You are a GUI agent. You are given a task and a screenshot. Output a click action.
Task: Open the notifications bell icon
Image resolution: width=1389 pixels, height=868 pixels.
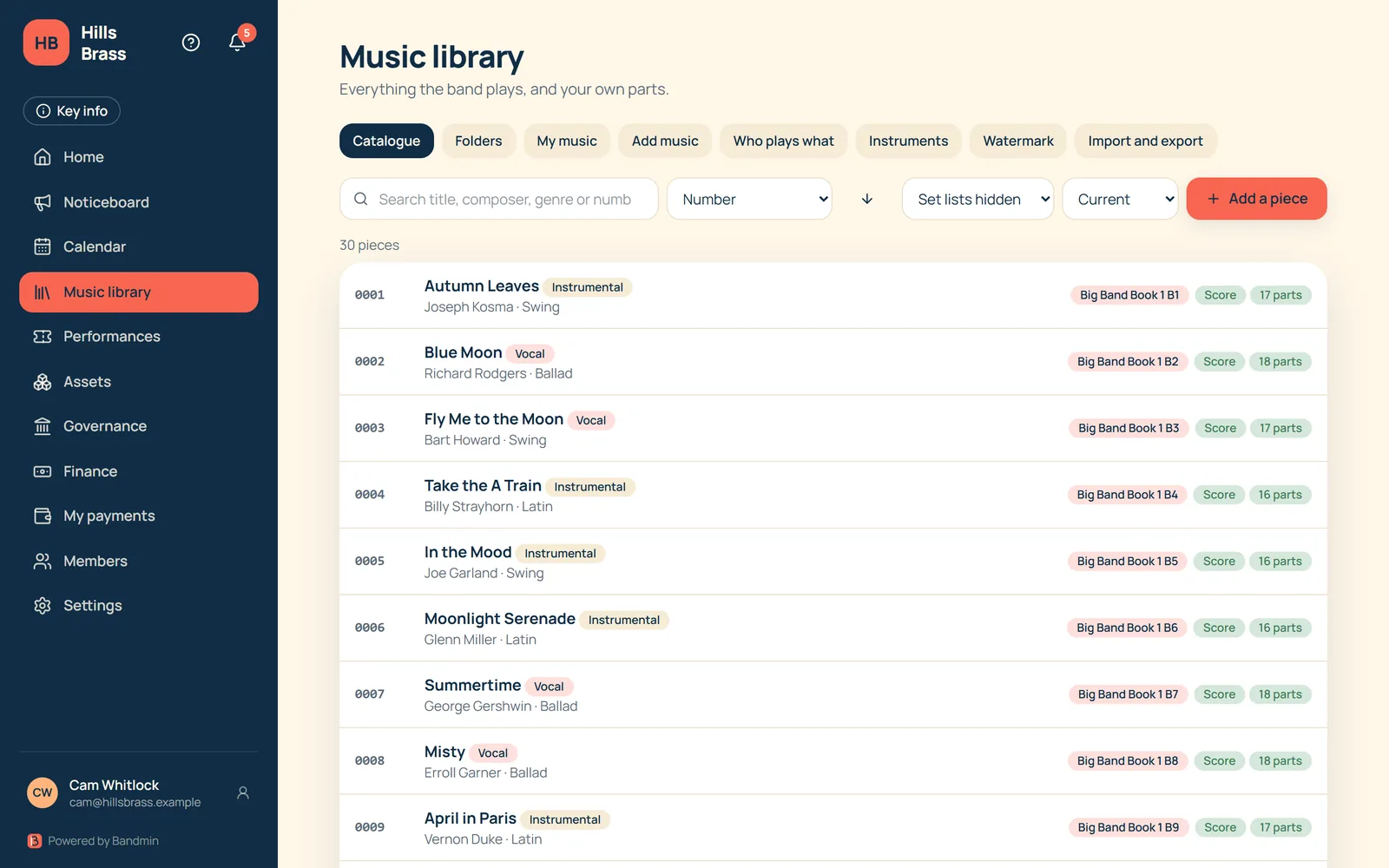tap(237, 43)
